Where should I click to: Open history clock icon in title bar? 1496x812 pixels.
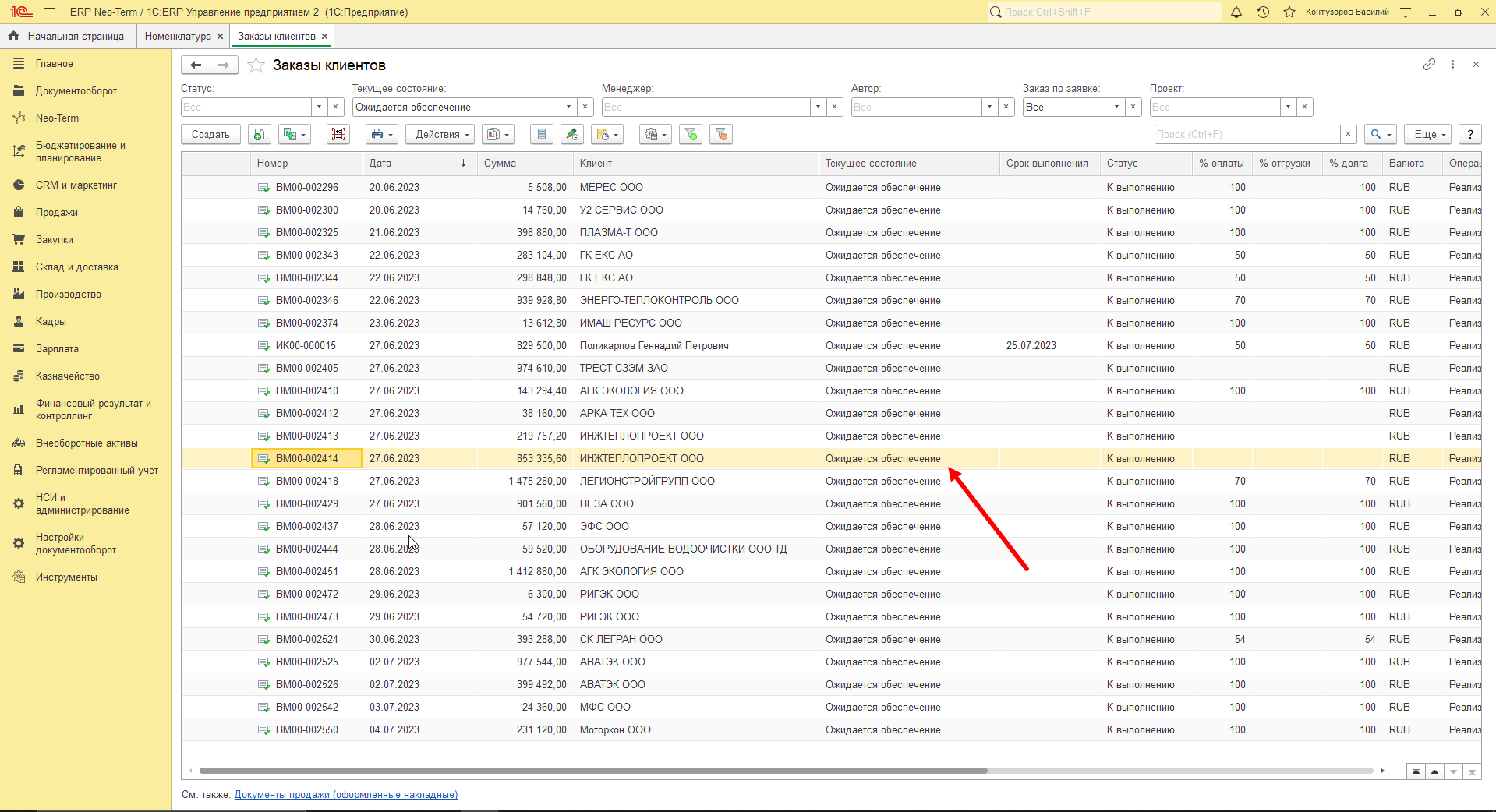click(x=1263, y=12)
